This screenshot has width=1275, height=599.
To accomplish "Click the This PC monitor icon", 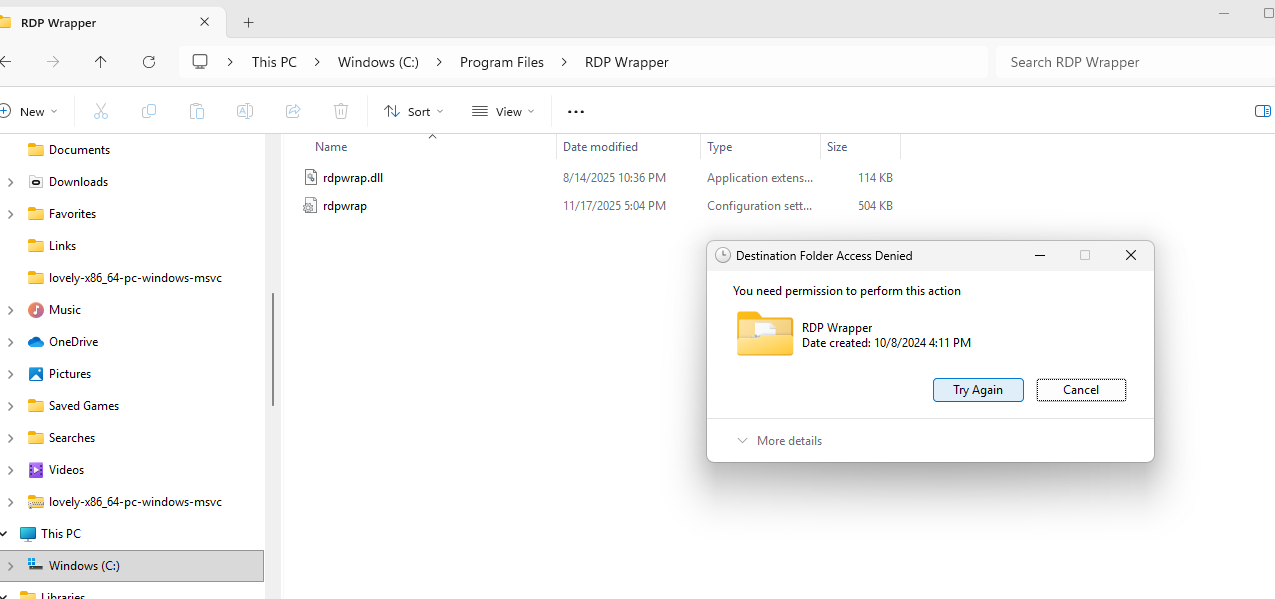I will [x=28, y=534].
